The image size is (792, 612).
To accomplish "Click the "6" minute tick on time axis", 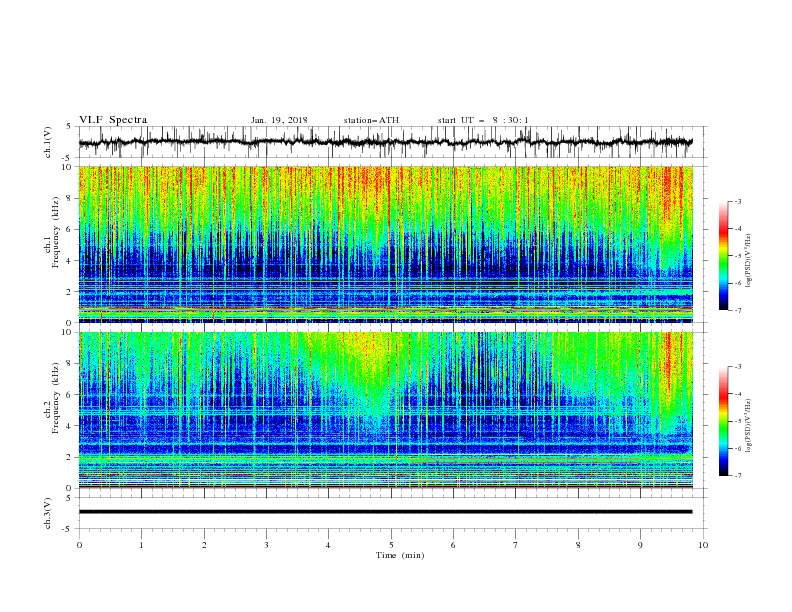I will (453, 545).
